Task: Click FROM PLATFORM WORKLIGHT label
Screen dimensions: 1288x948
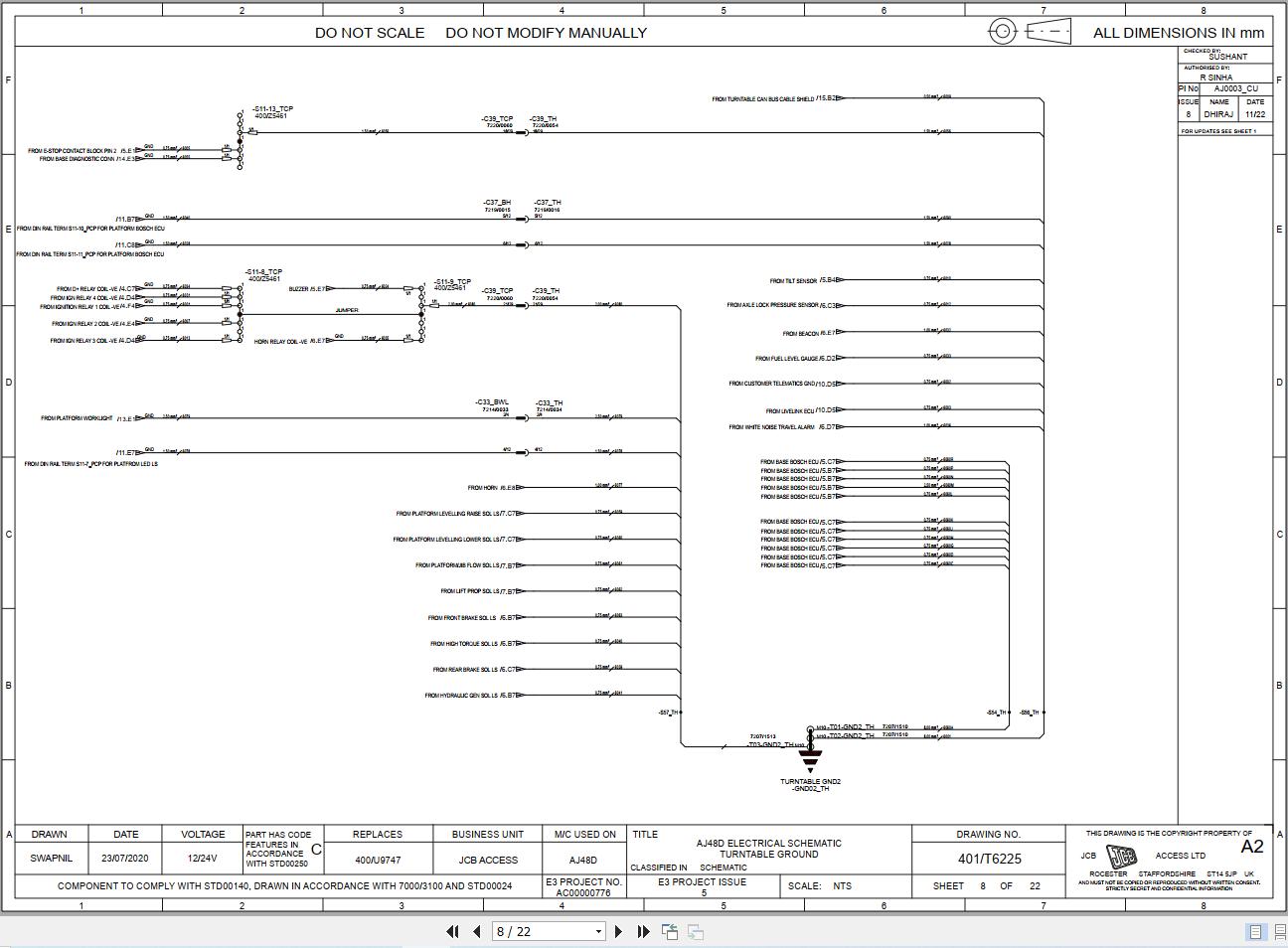Action: pyautogui.click(x=77, y=418)
